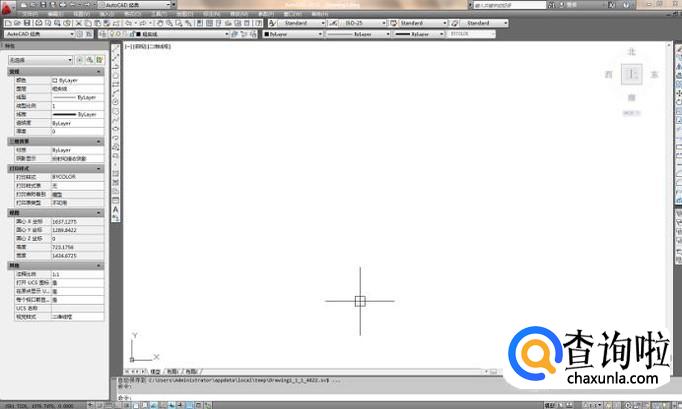The height and width of the screenshot is (409, 682).
Task: Open the table style Standard dropdown
Action: tap(423, 23)
